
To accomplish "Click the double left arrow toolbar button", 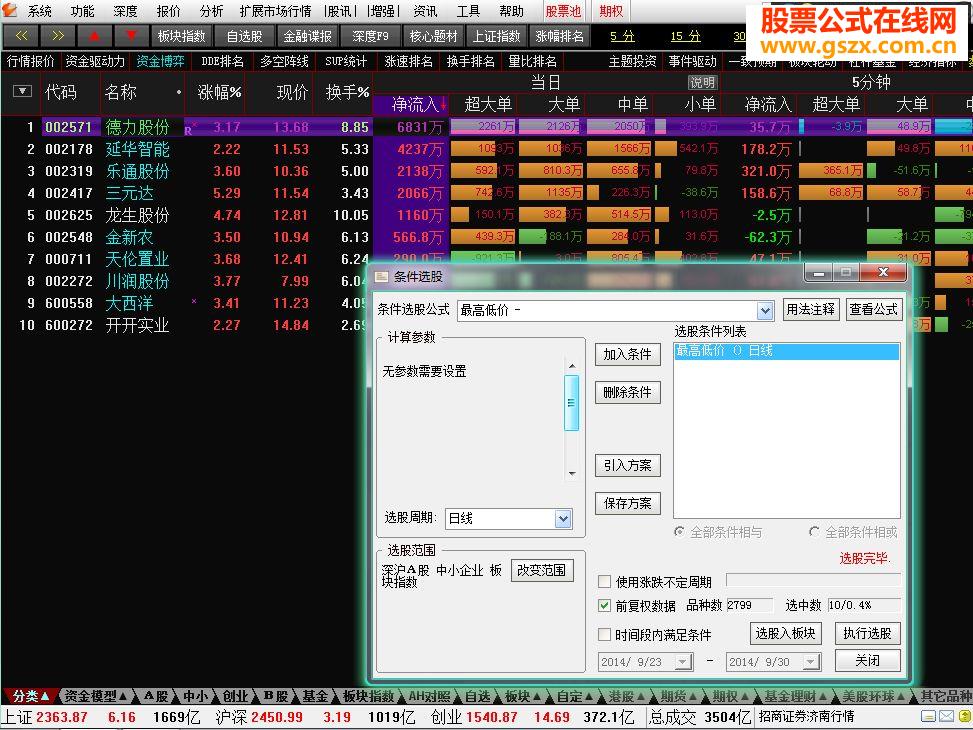I will [x=20, y=36].
